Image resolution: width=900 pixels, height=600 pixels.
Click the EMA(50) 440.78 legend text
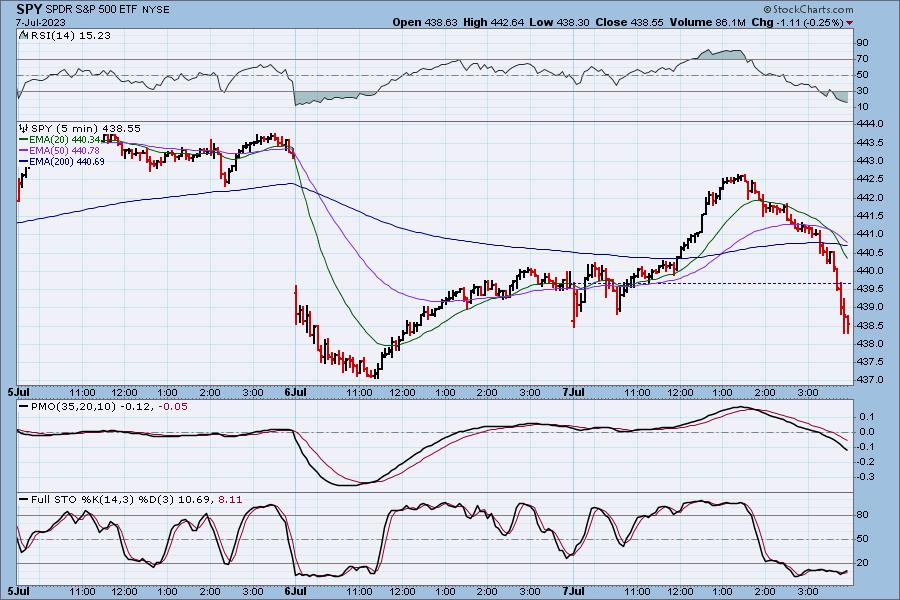tap(64, 150)
